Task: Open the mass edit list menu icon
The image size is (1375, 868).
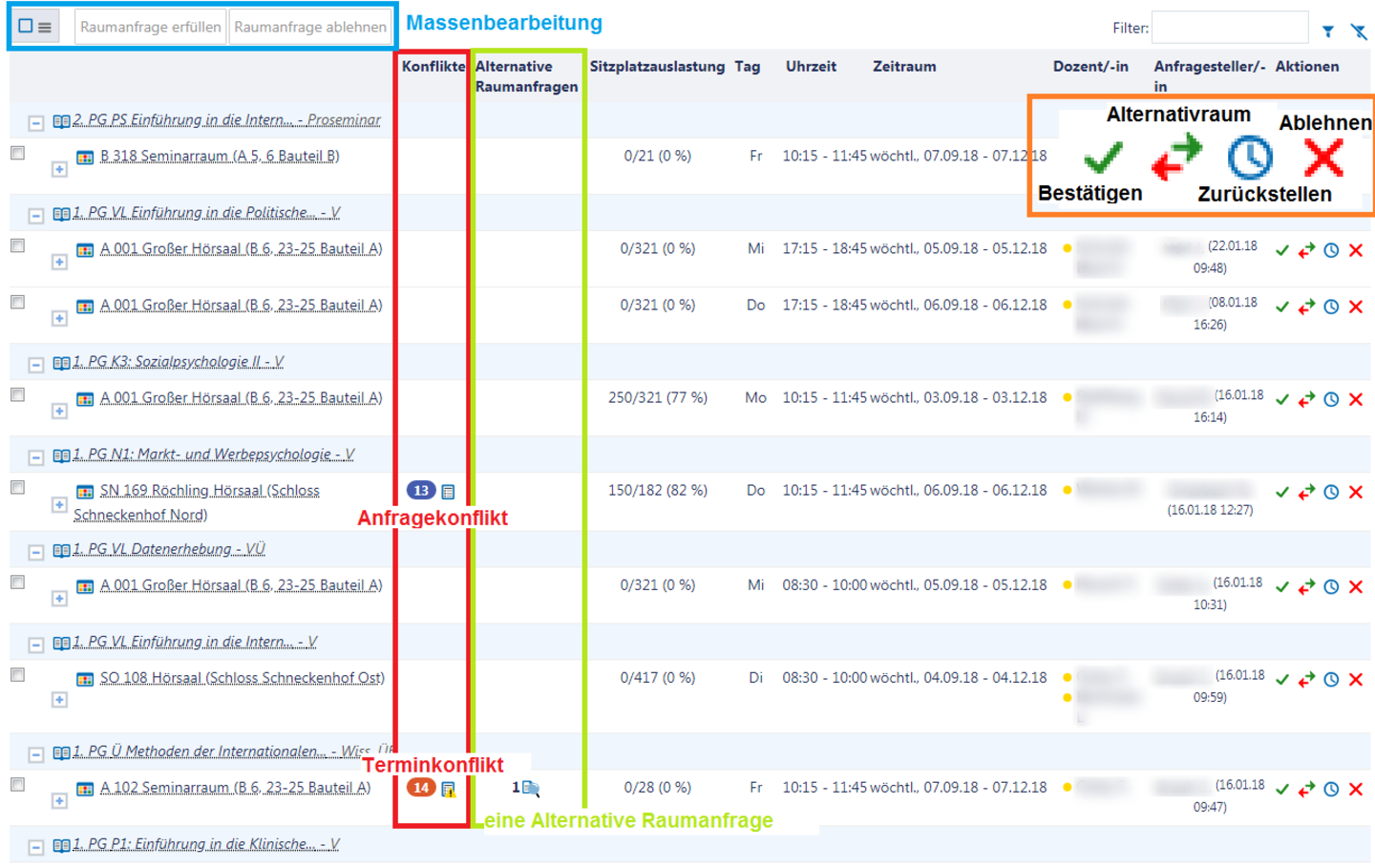Action: tap(45, 27)
